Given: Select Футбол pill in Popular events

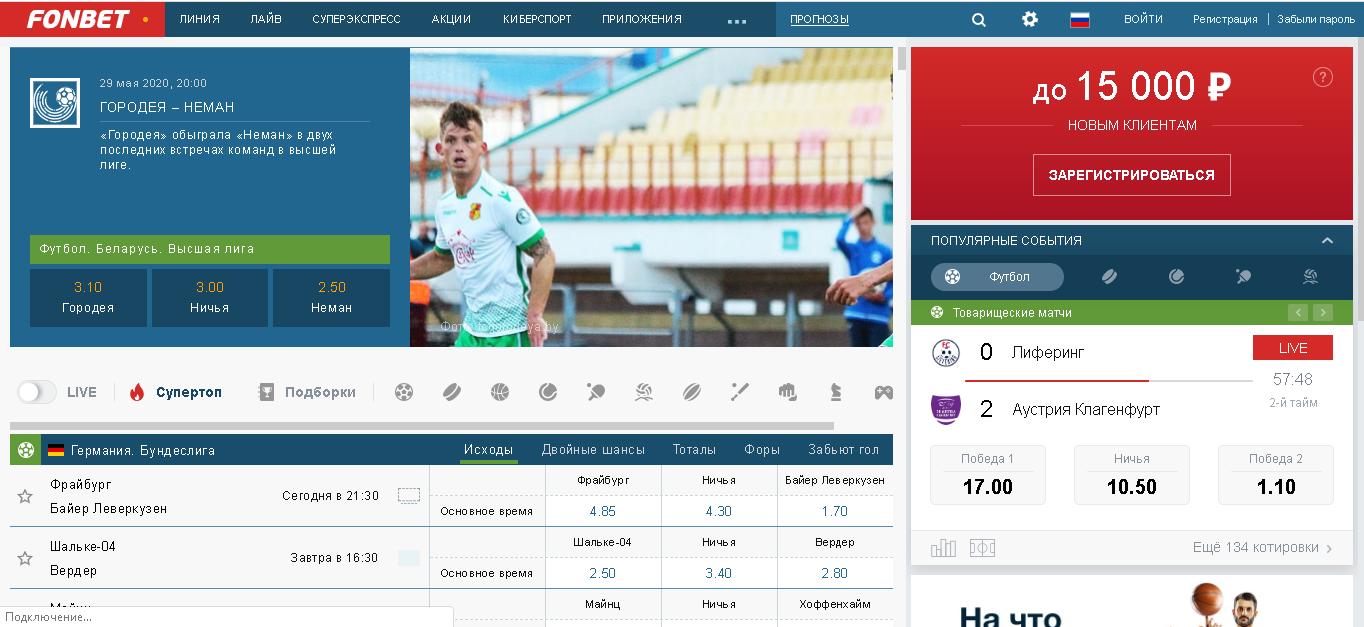Looking at the screenshot, I should click(x=997, y=277).
